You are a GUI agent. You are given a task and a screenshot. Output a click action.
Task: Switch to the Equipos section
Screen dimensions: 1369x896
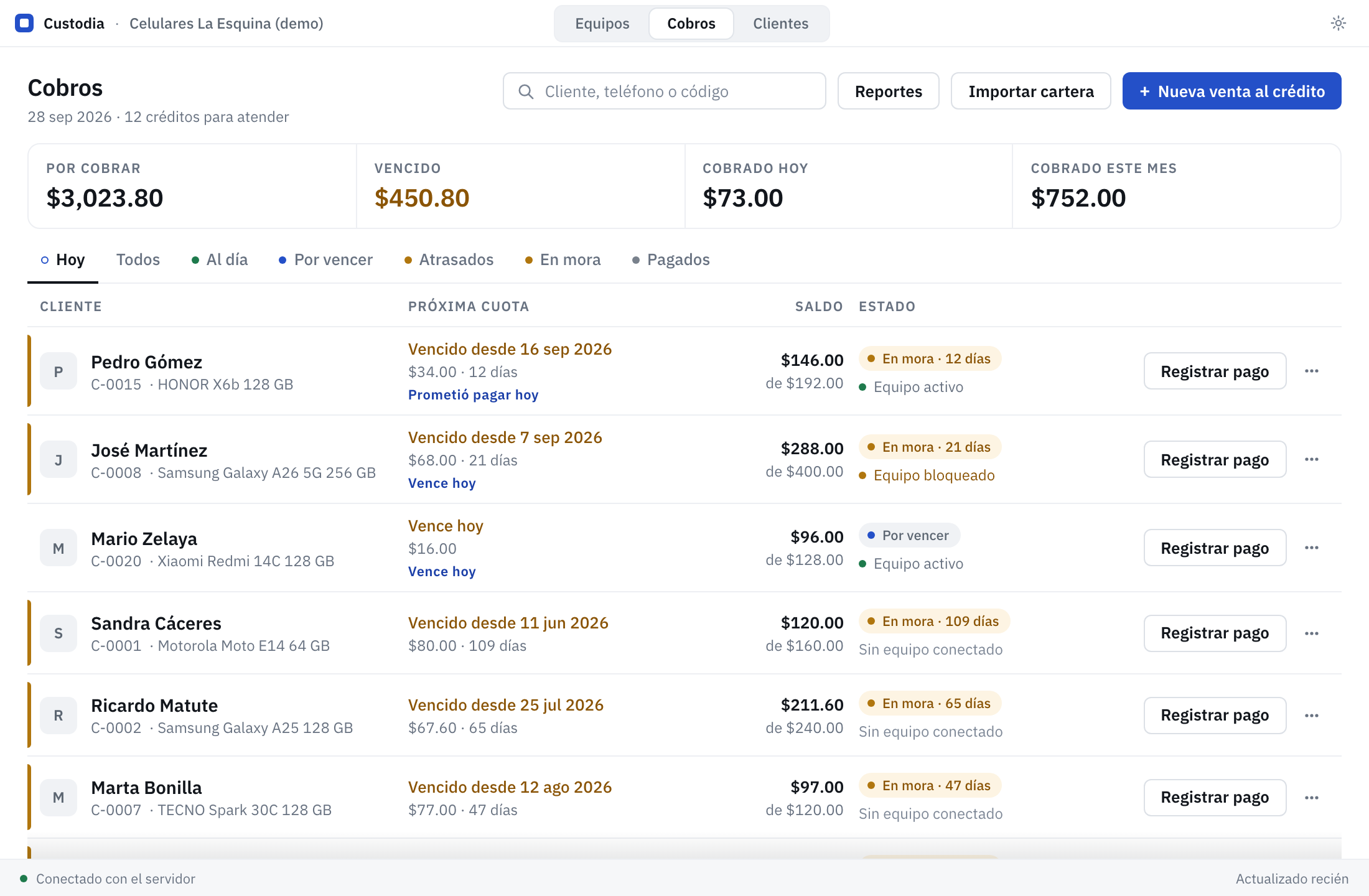pos(602,24)
